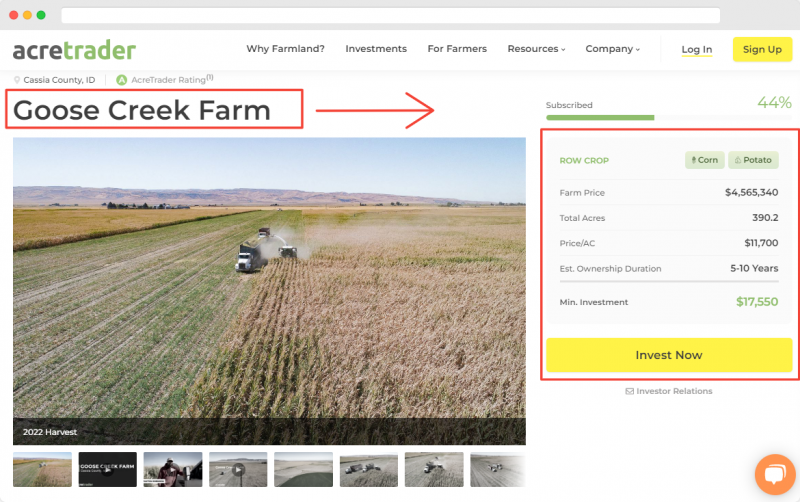
Task: Click the Est. Ownership Duration label
Action: tap(610, 269)
